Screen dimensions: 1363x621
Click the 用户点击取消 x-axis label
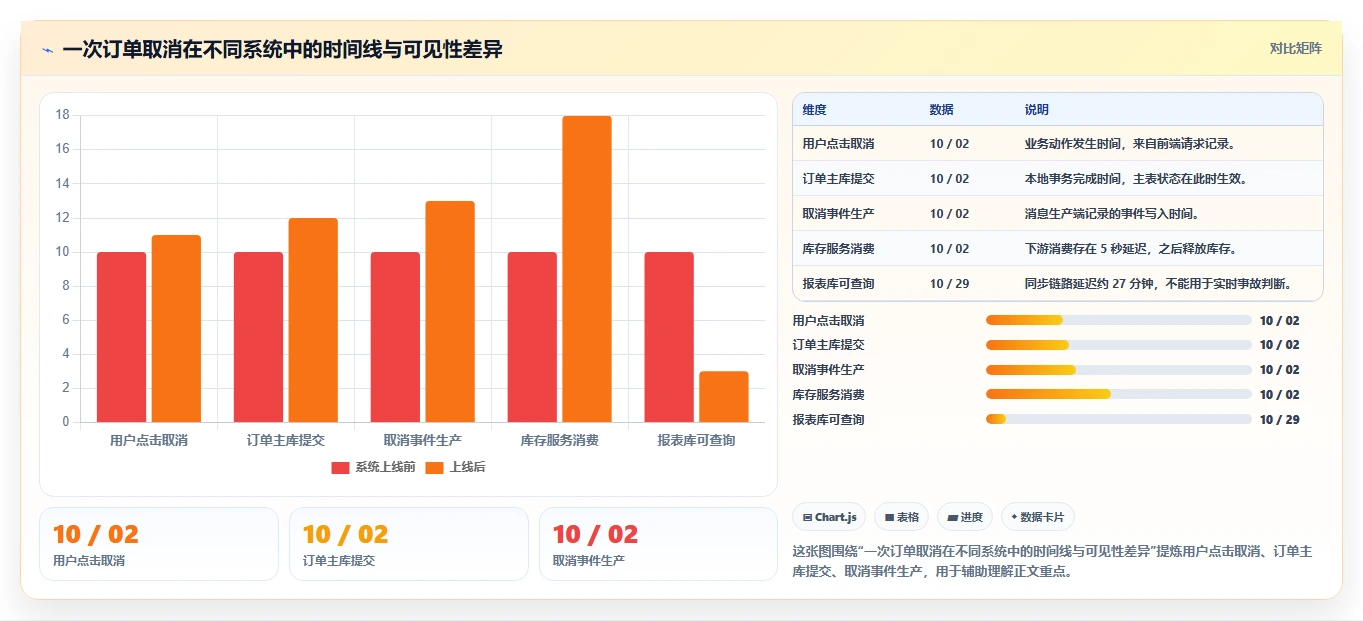pyautogui.click(x=149, y=440)
